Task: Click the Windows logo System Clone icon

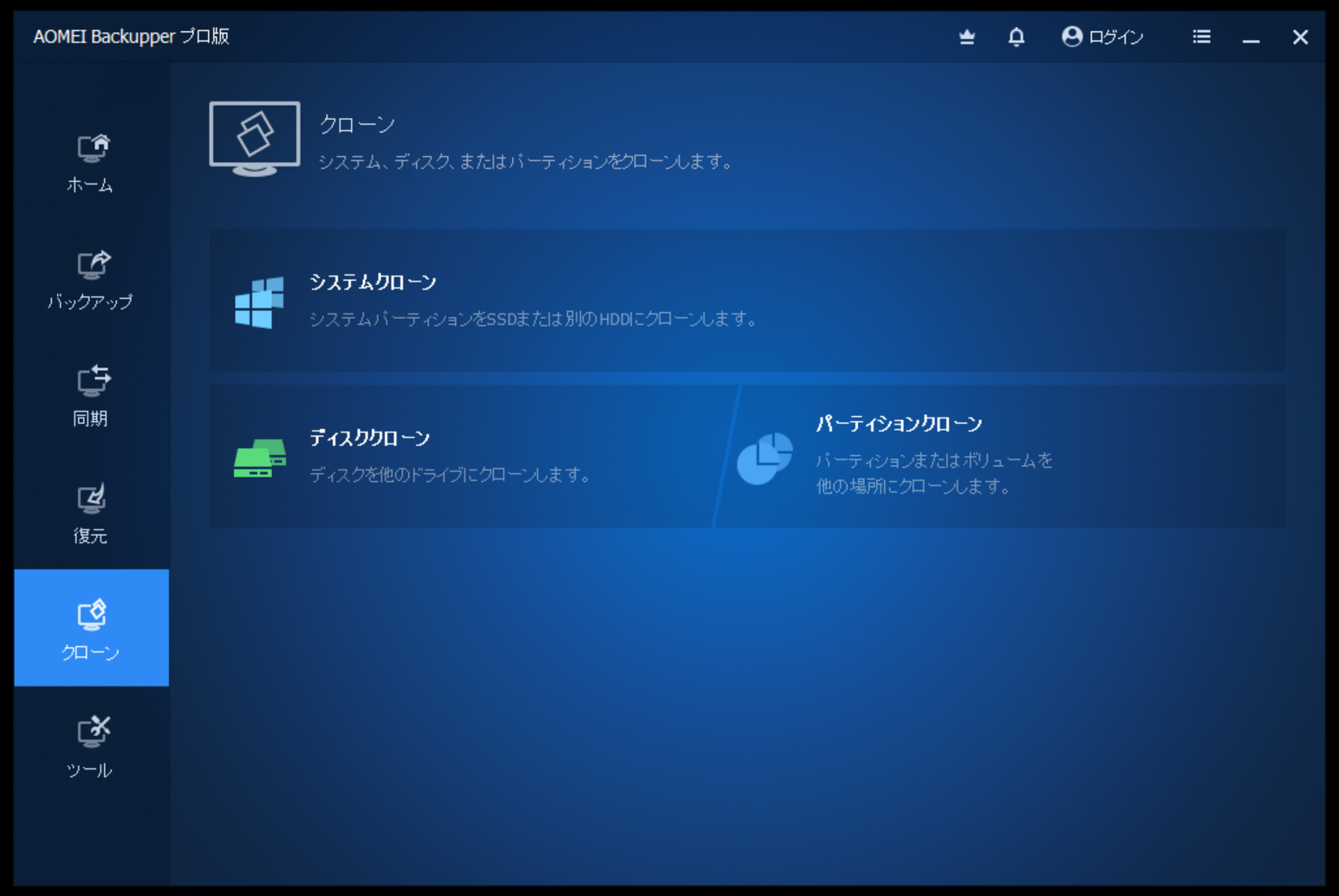Action: point(259,302)
